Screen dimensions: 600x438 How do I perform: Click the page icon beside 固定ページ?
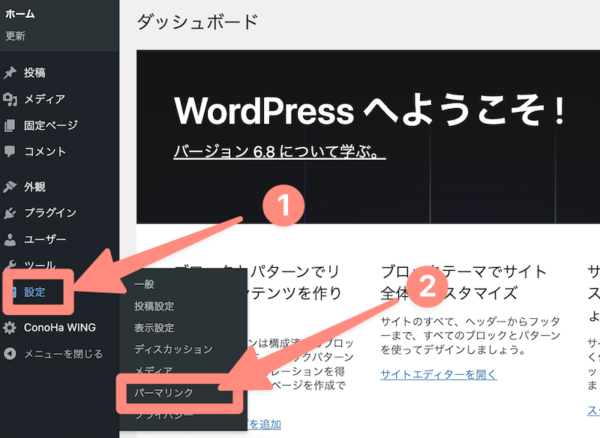10,125
